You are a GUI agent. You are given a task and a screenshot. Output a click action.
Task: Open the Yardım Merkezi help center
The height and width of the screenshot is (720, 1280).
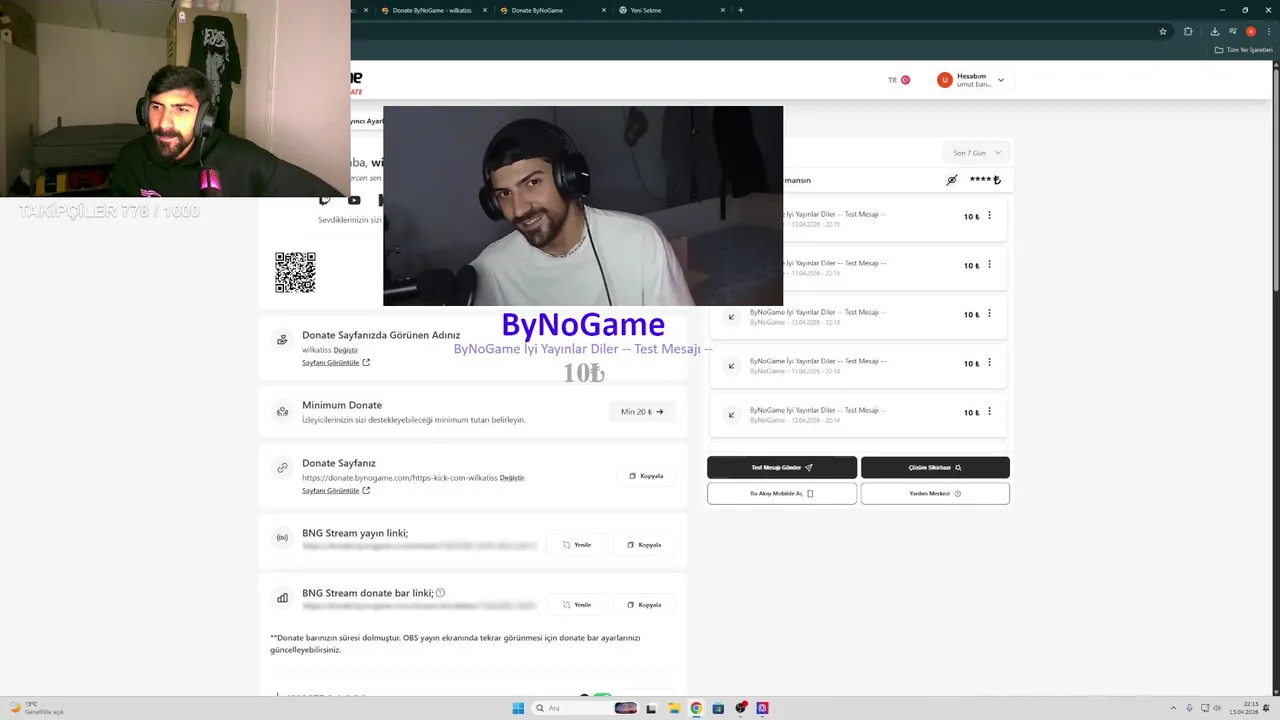935,493
